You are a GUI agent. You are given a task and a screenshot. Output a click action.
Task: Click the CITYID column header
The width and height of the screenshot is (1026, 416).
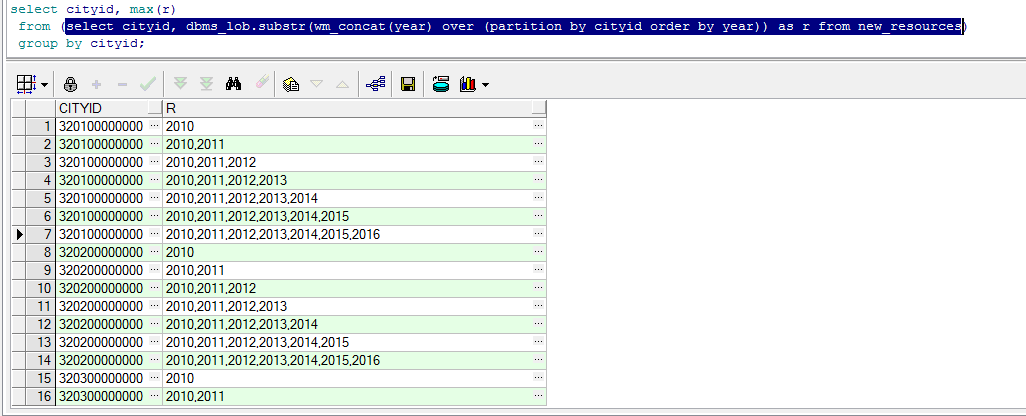tap(100, 108)
